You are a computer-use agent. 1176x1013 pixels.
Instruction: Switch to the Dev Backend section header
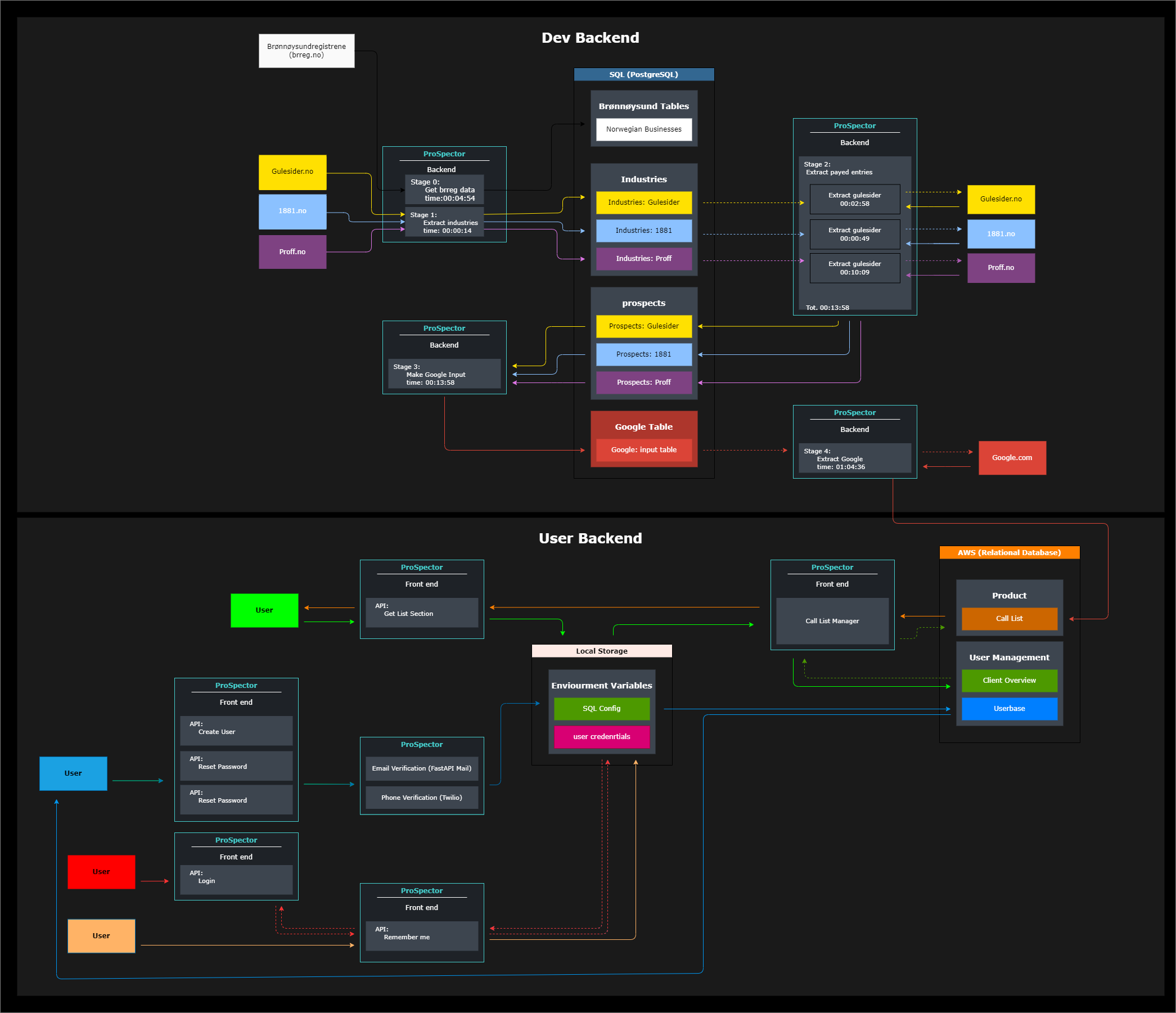click(591, 38)
